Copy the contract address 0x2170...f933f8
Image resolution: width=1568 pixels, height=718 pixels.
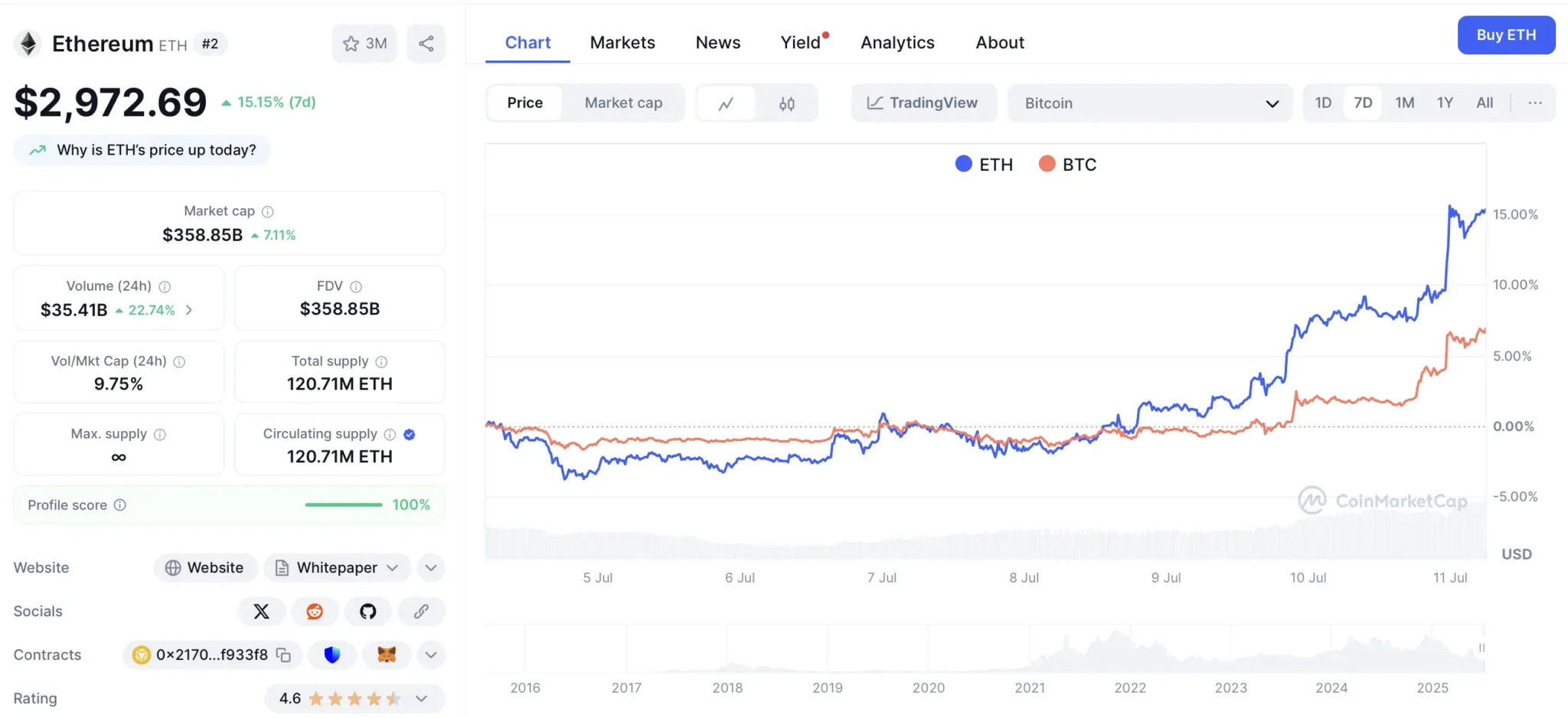click(283, 655)
